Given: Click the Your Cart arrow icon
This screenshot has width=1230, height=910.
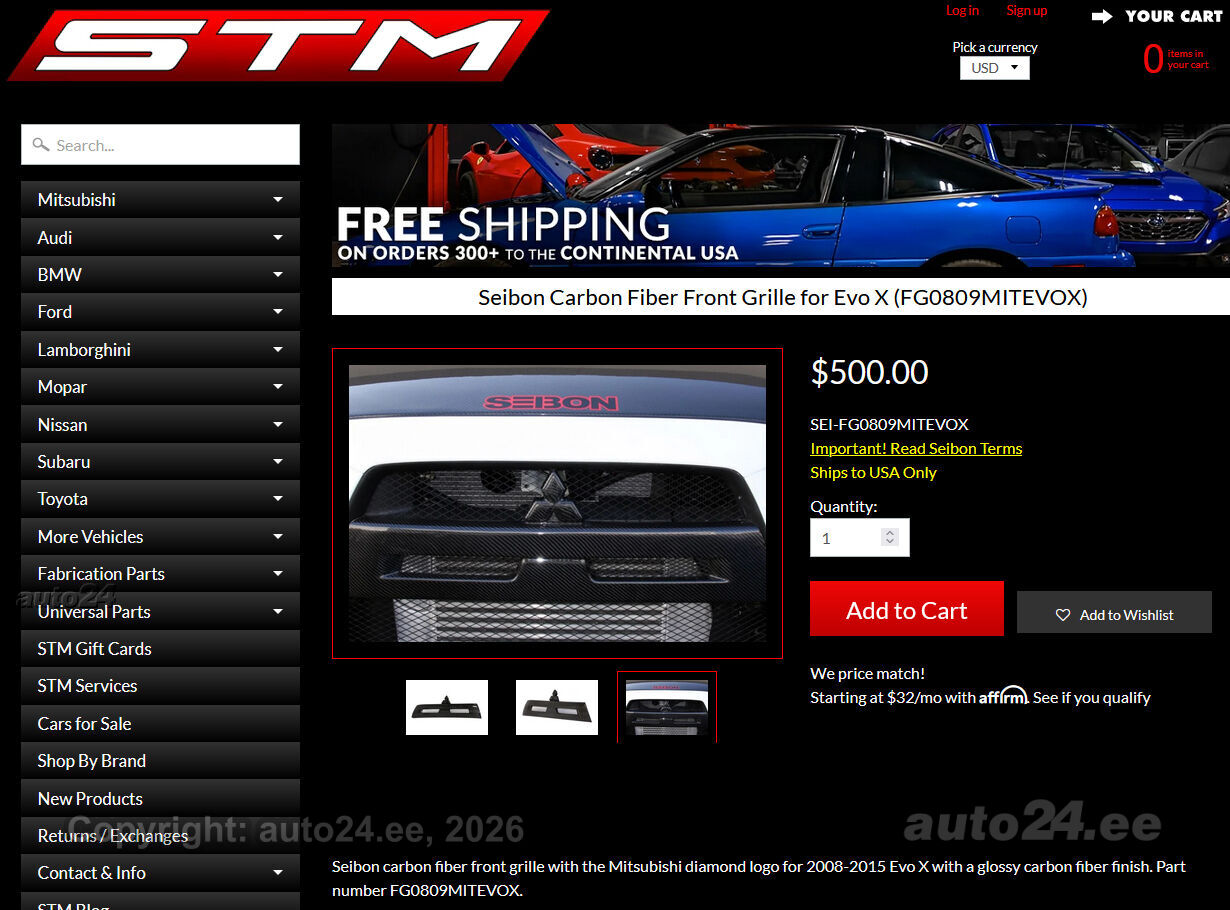Looking at the screenshot, I should (1102, 16).
